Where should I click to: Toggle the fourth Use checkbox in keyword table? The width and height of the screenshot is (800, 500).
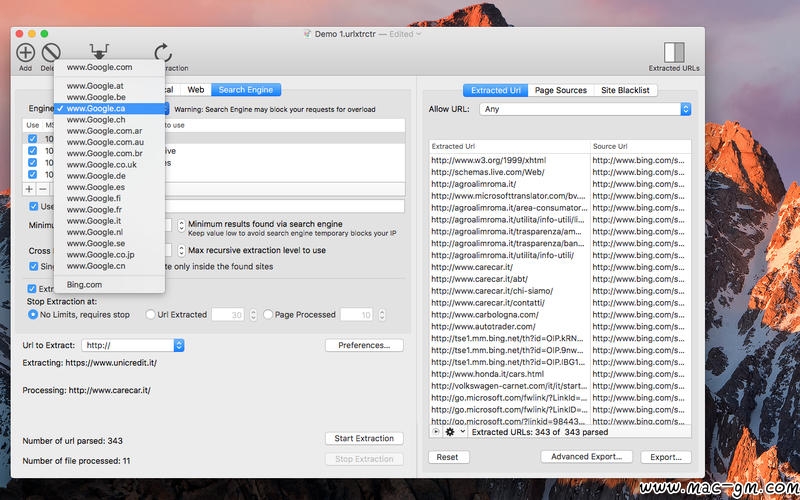33,174
